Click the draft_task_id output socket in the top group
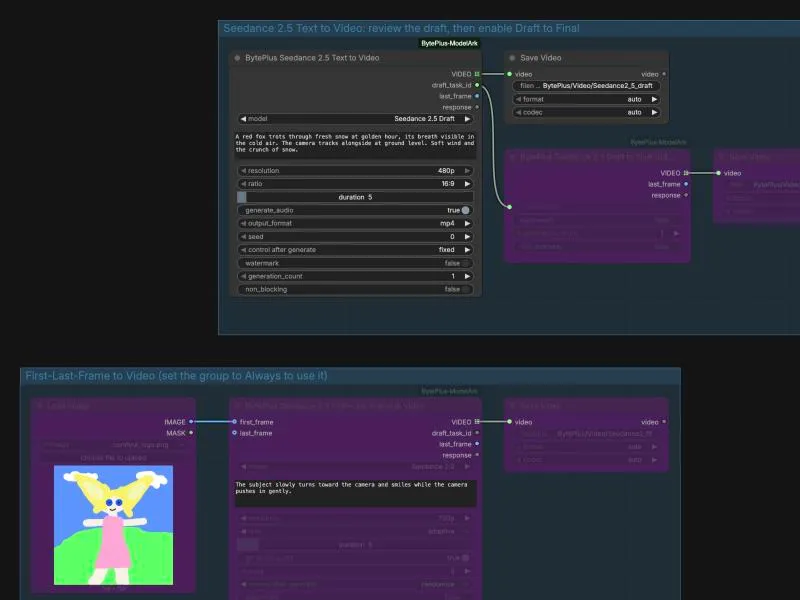Image resolution: width=800 pixels, height=600 pixels. coord(477,85)
